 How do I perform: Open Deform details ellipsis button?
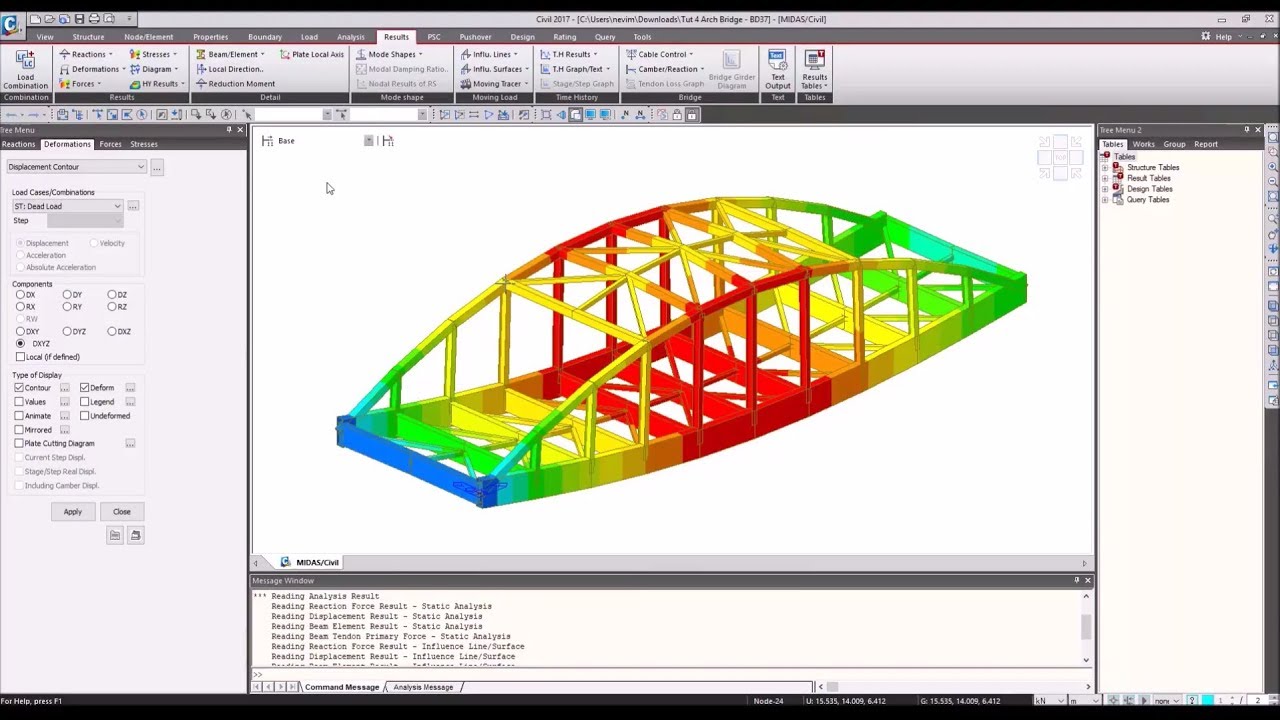(130, 388)
